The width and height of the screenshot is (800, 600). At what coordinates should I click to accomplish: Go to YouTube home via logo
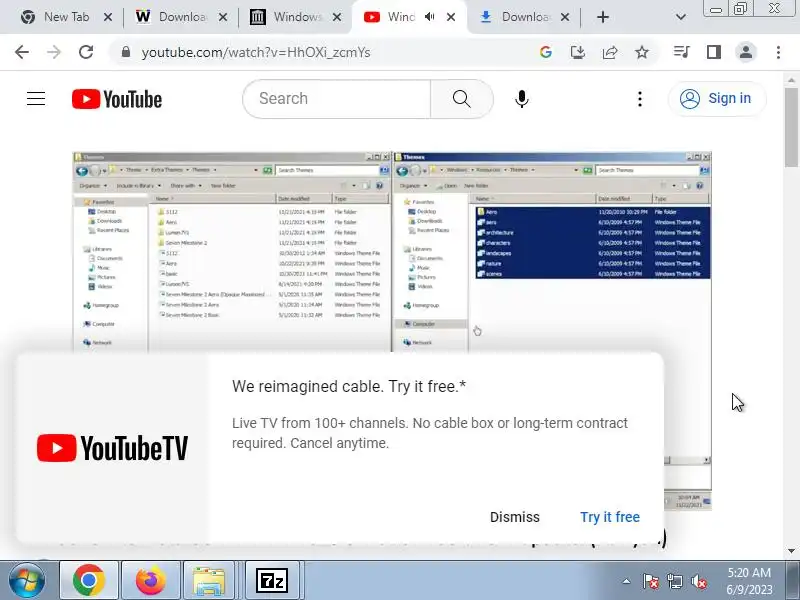117,99
